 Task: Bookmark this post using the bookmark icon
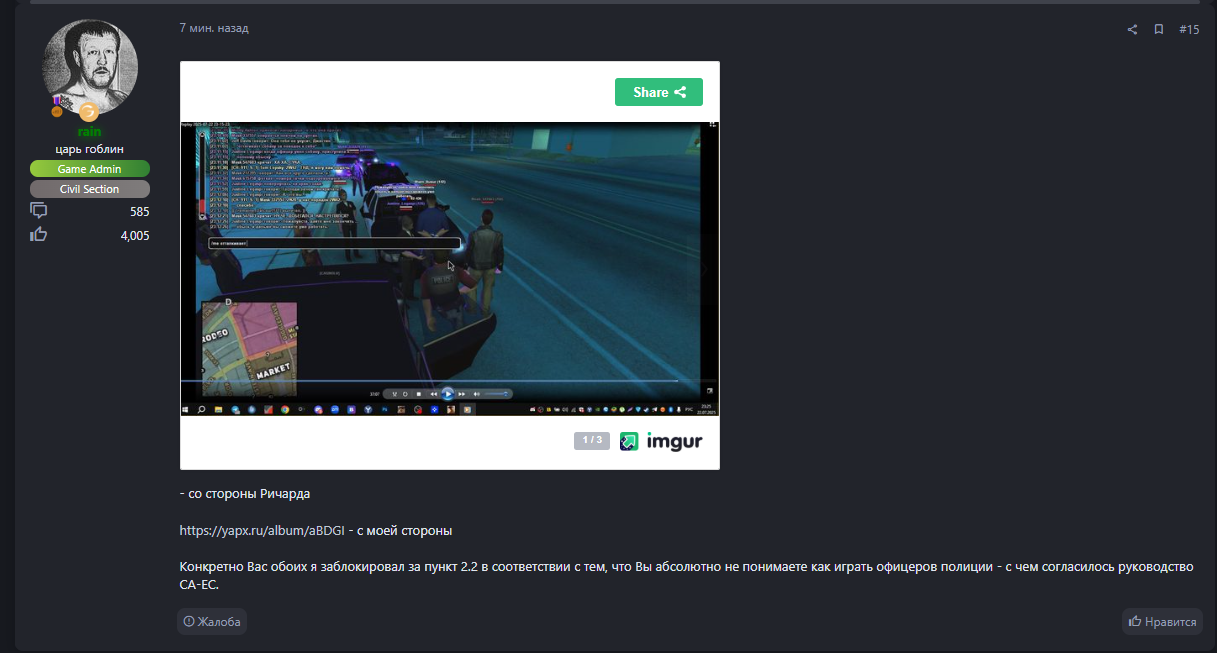point(1159,30)
